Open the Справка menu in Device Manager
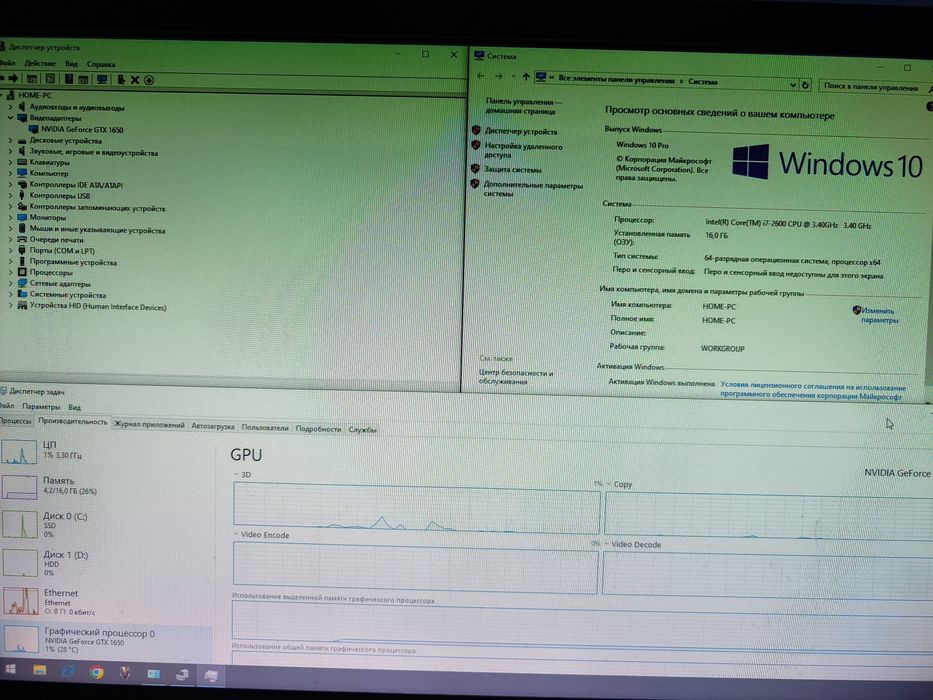The width and height of the screenshot is (933, 700). (101, 64)
